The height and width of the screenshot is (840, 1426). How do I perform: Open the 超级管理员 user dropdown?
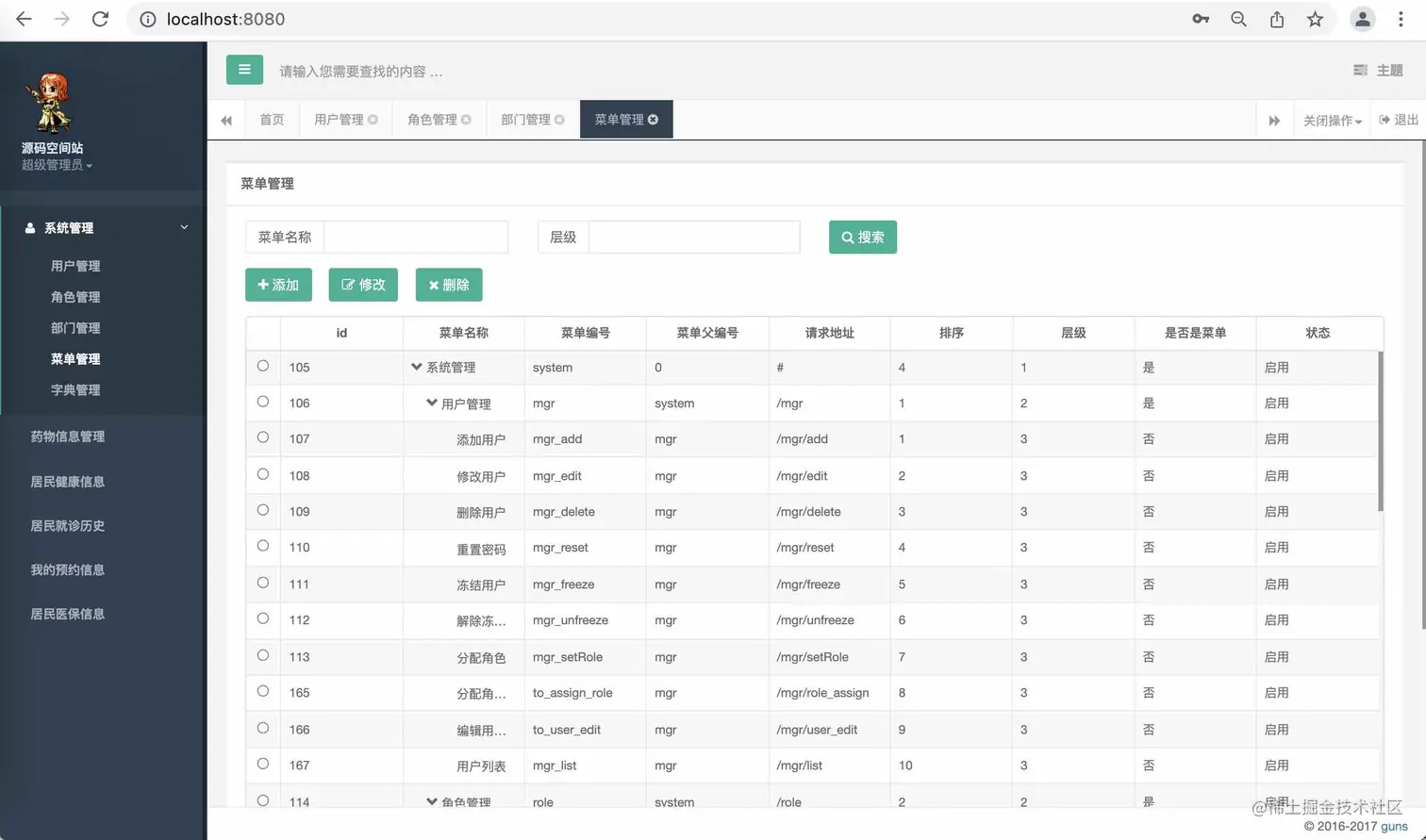coord(57,165)
